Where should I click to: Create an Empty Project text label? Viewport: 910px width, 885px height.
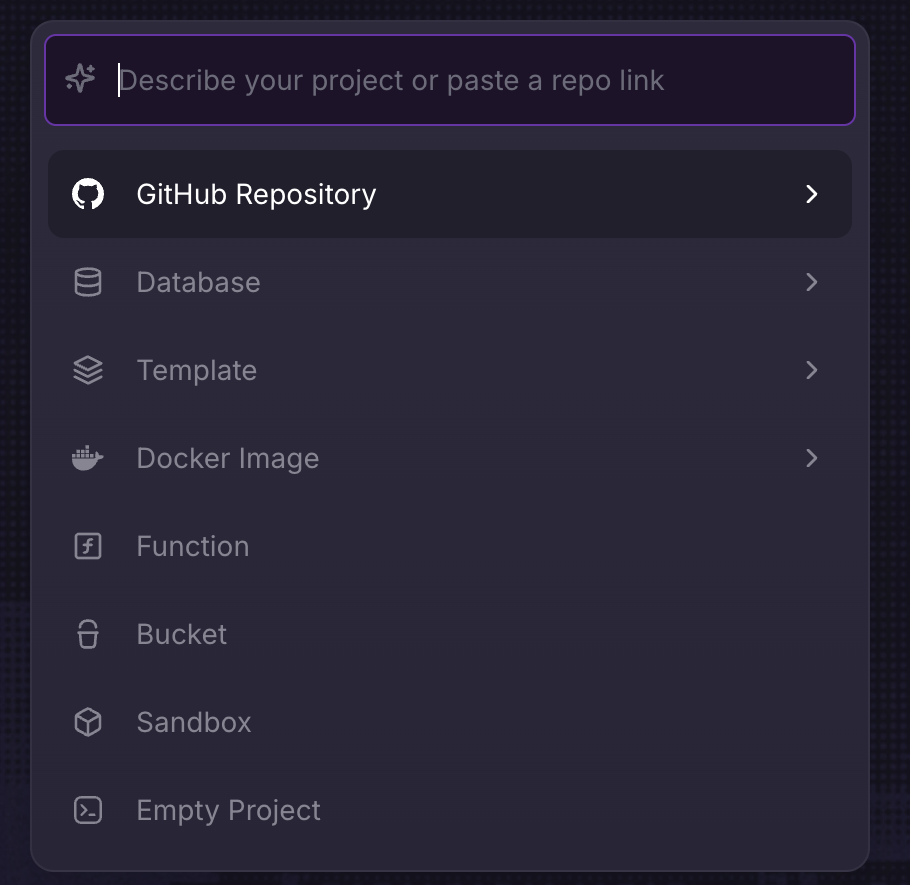point(229,811)
